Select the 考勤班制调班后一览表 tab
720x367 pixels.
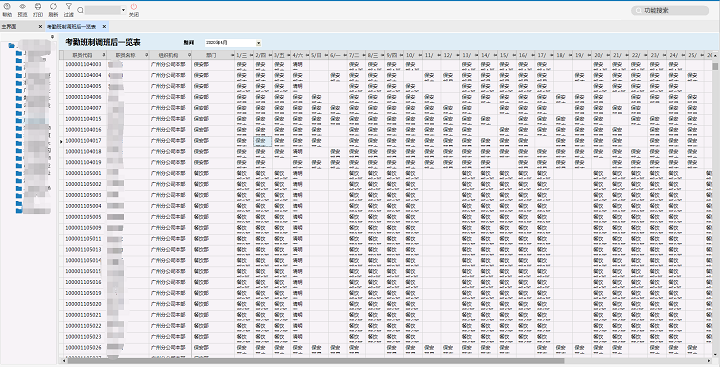pos(71,27)
